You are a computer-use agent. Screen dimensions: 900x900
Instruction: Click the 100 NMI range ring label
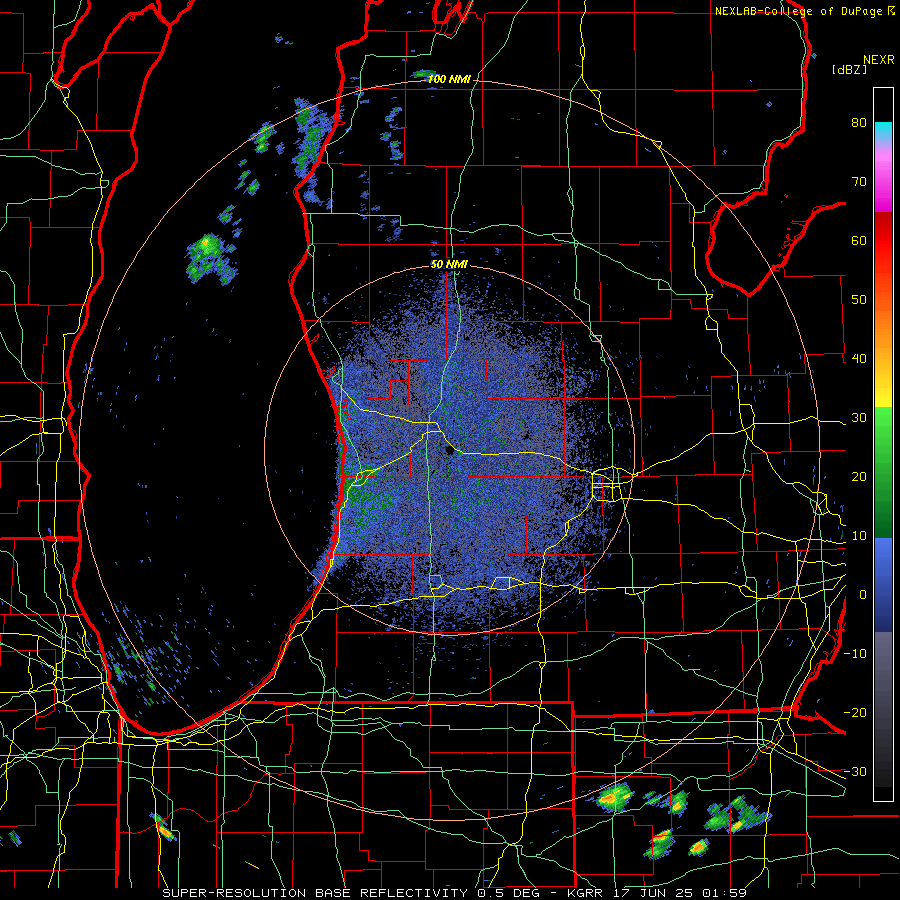click(x=449, y=79)
